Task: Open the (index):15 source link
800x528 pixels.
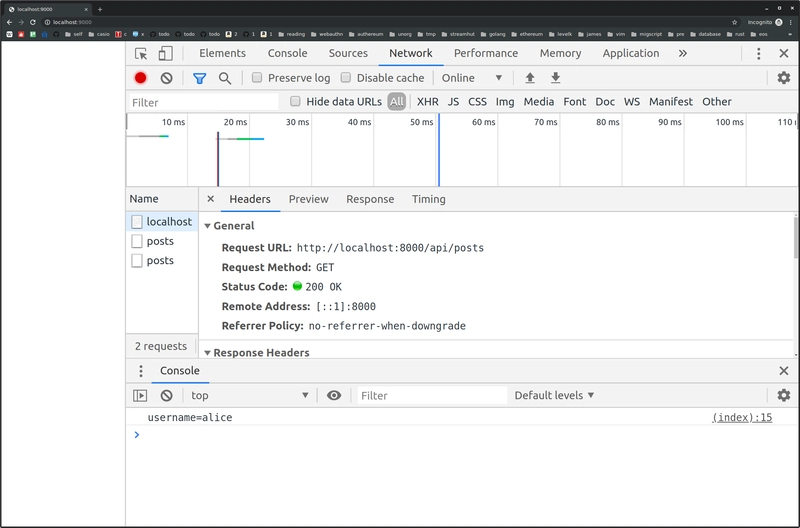Action: point(742,417)
